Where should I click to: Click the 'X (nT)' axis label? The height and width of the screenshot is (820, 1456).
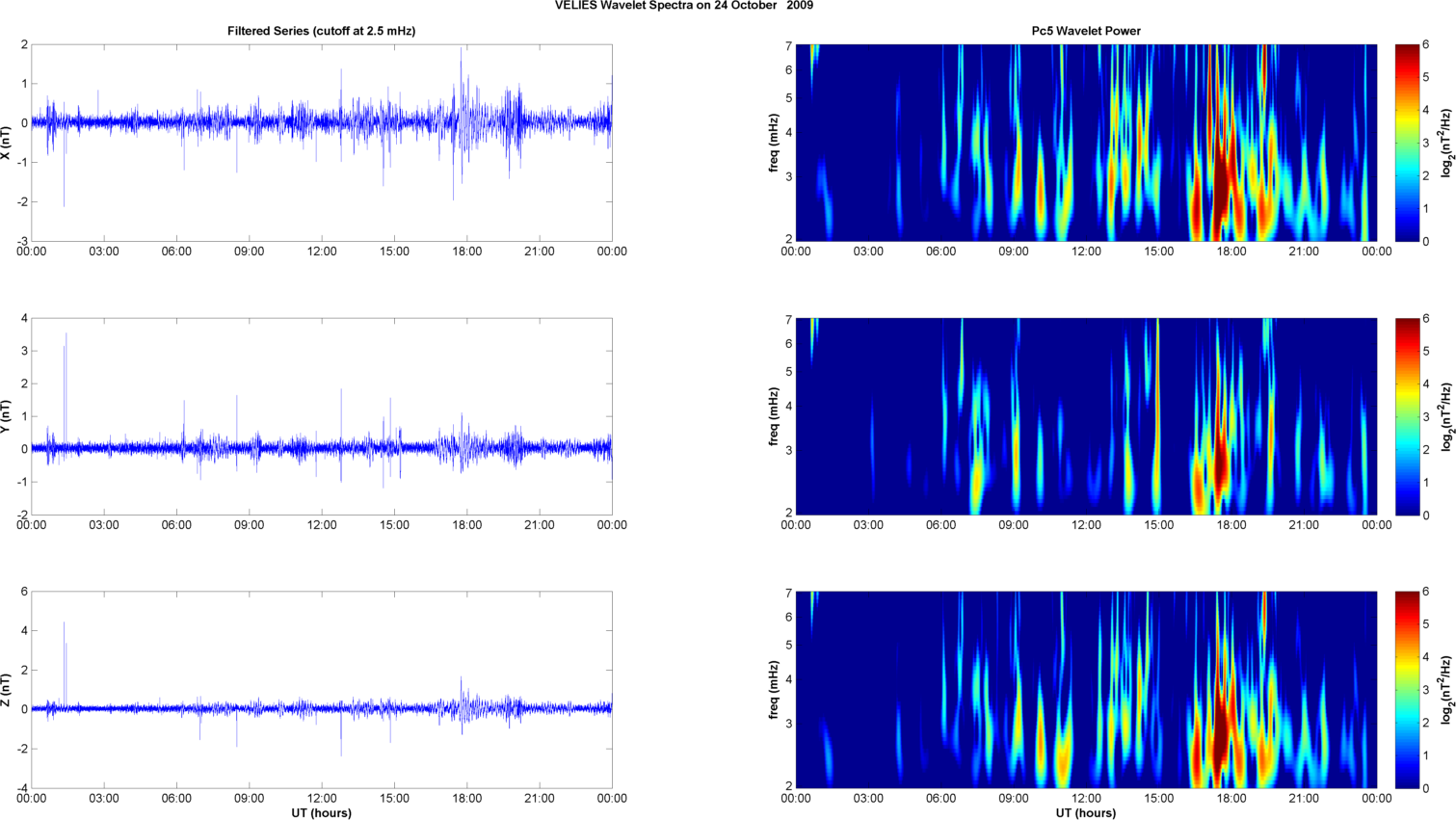6,143
